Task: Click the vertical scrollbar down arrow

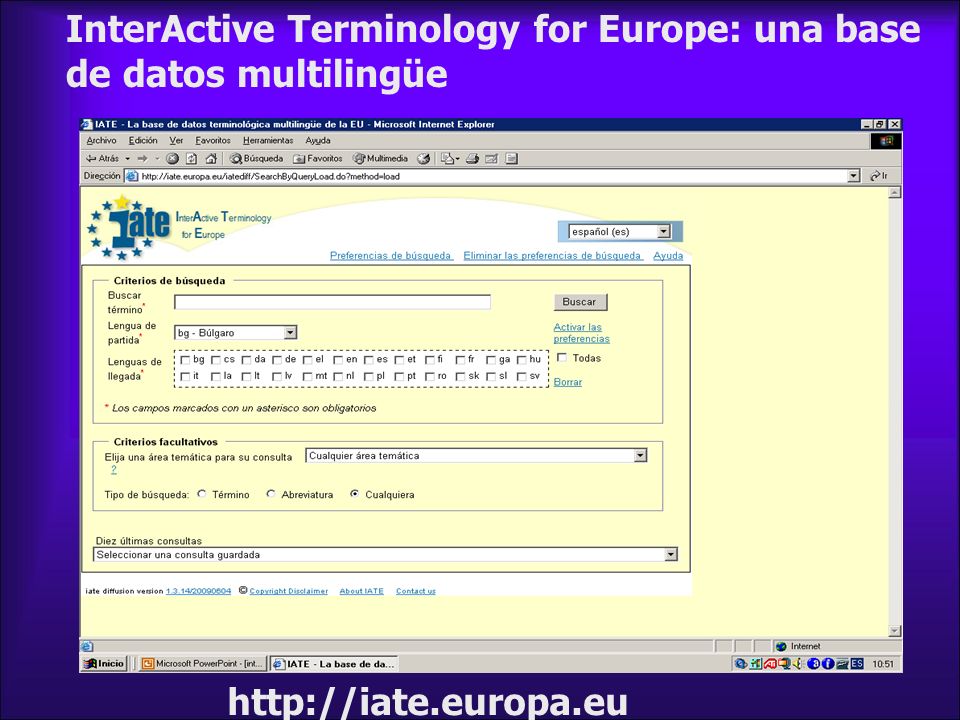Action: pyautogui.click(x=895, y=631)
